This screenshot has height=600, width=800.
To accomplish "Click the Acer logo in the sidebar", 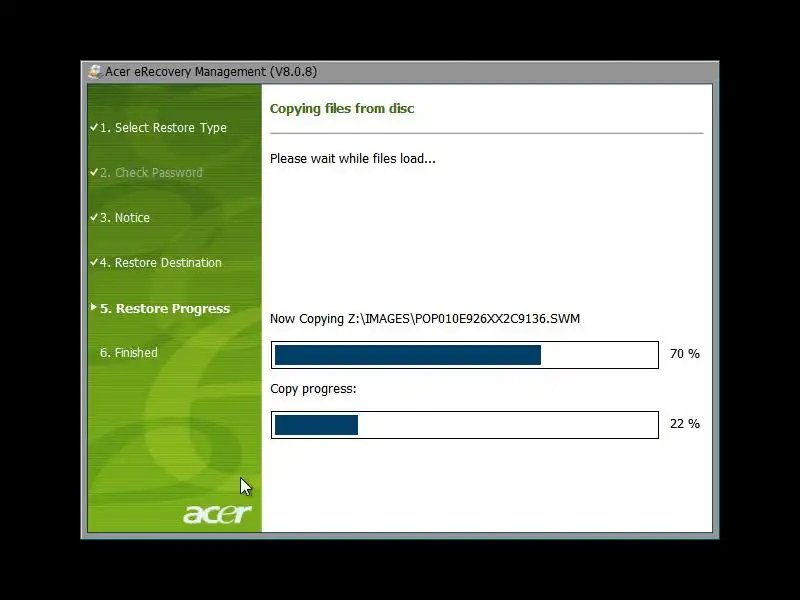I will pyautogui.click(x=217, y=514).
